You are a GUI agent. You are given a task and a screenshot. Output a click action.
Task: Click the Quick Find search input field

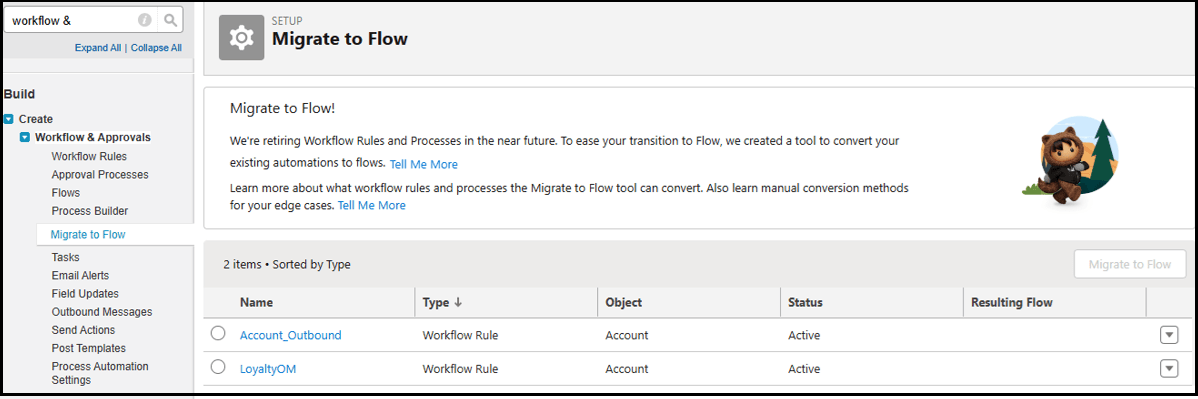(x=73, y=21)
